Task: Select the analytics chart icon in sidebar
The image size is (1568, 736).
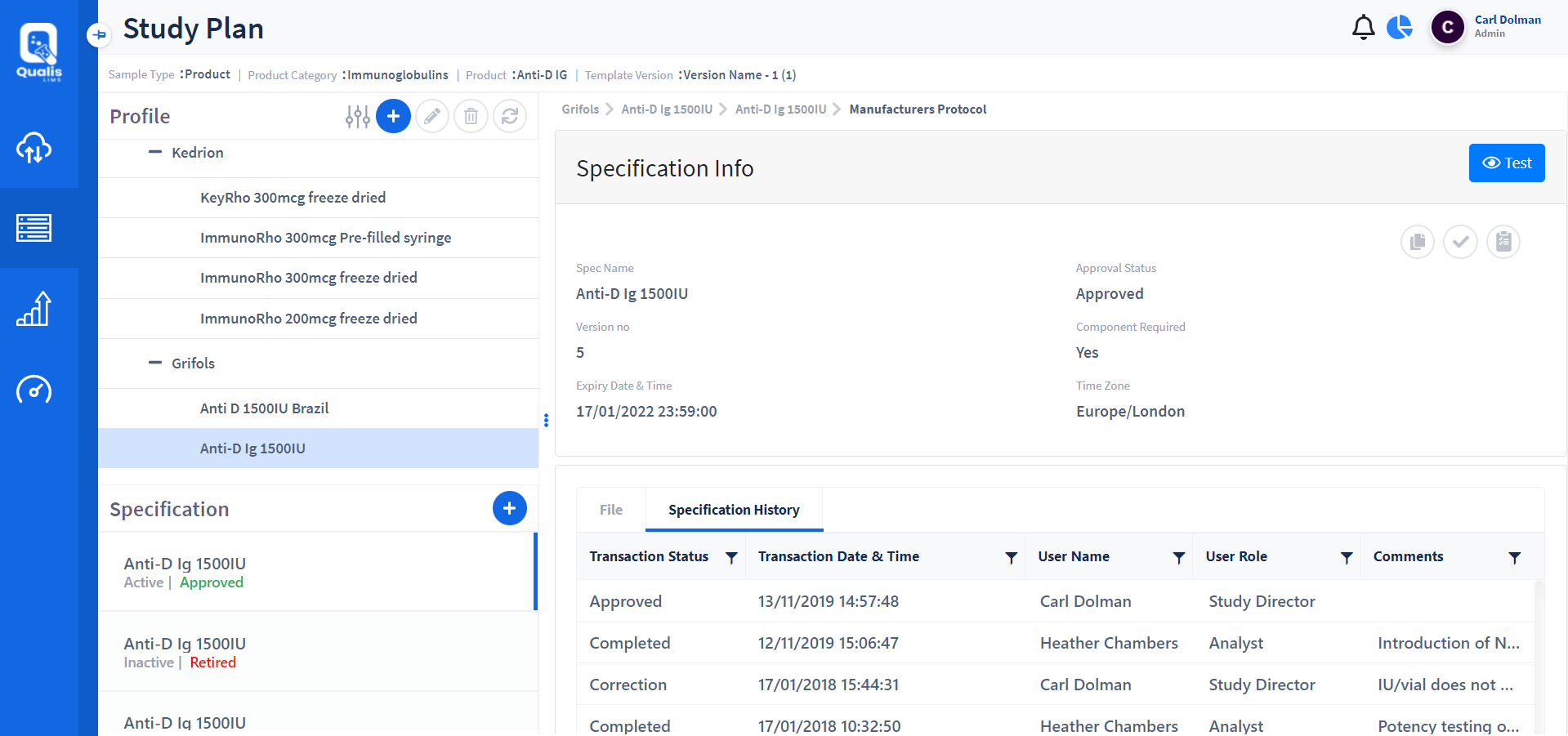Action: [x=33, y=309]
